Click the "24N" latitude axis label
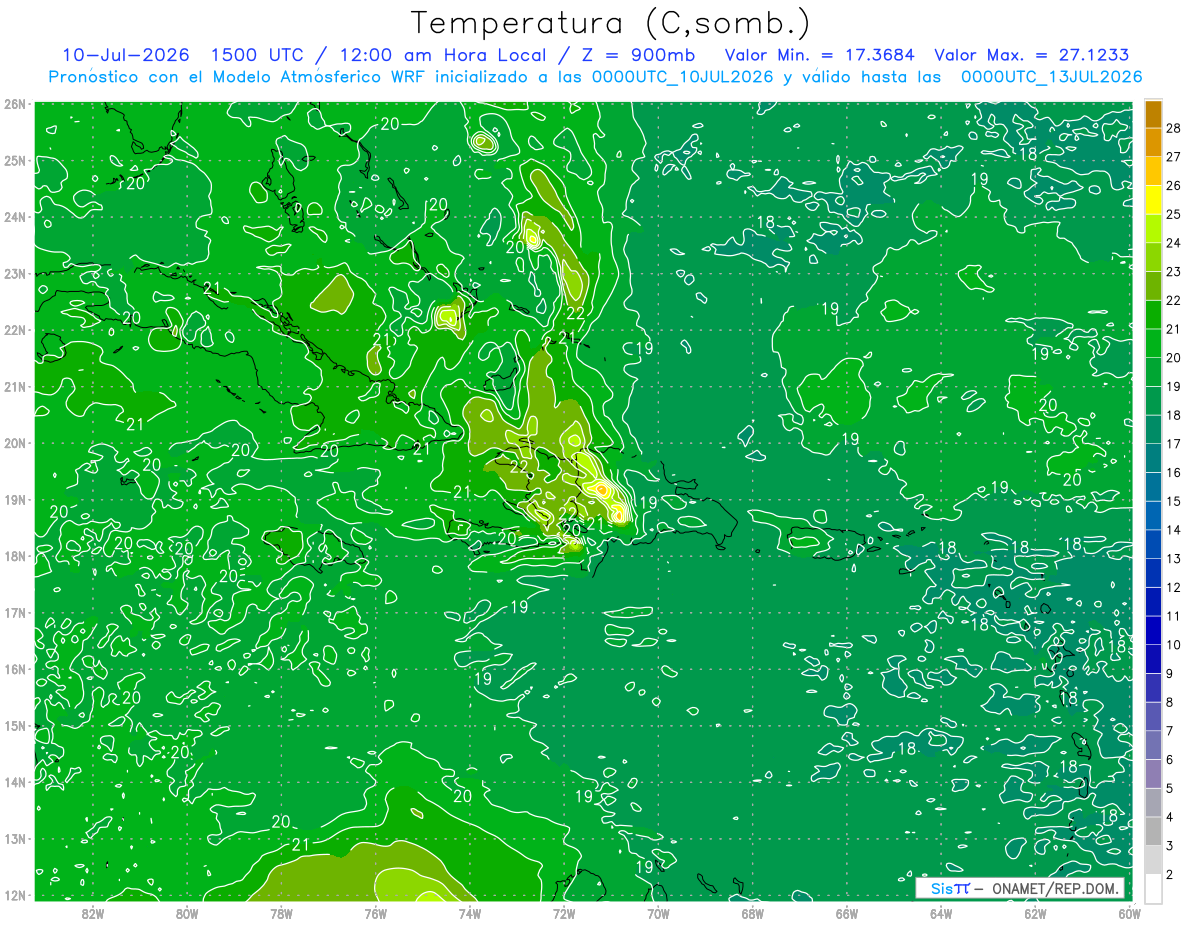Viewport: 1200px width, 927px height. click(15, 217)
